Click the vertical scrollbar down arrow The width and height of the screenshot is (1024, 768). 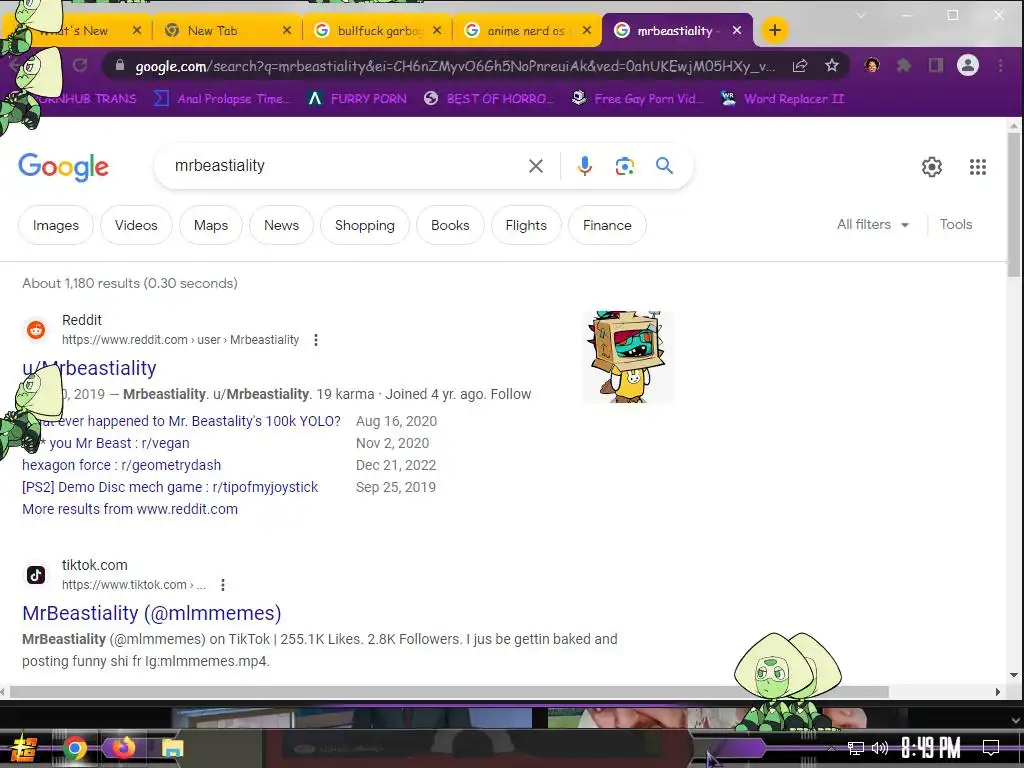coord(1014,675)
